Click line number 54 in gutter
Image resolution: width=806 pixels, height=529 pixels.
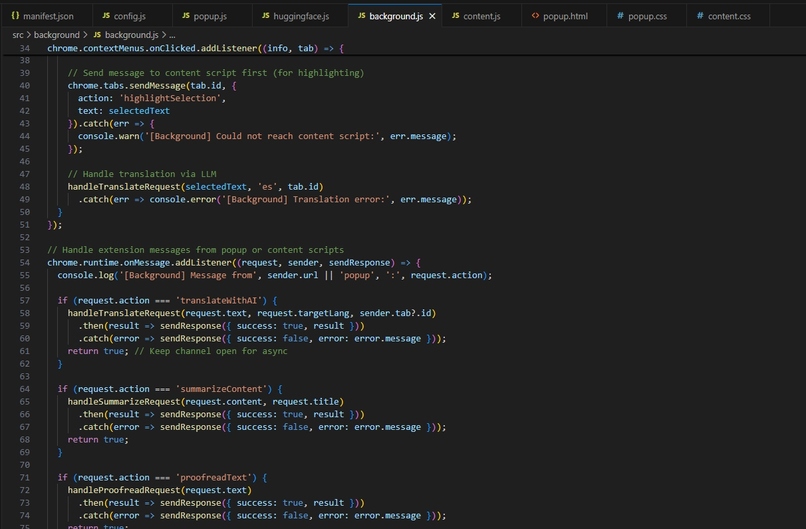pos(25,263)
